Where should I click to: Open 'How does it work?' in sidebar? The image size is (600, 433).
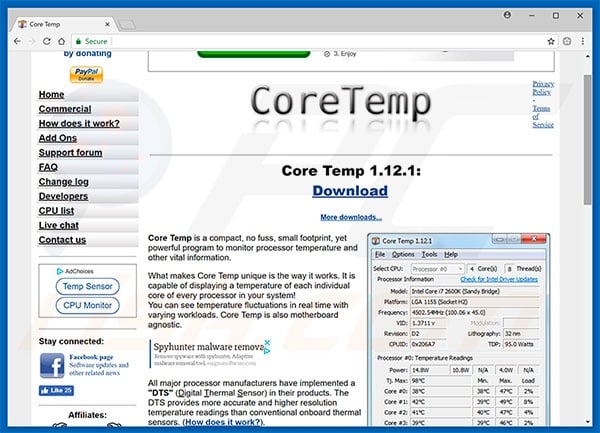(79, 124)
